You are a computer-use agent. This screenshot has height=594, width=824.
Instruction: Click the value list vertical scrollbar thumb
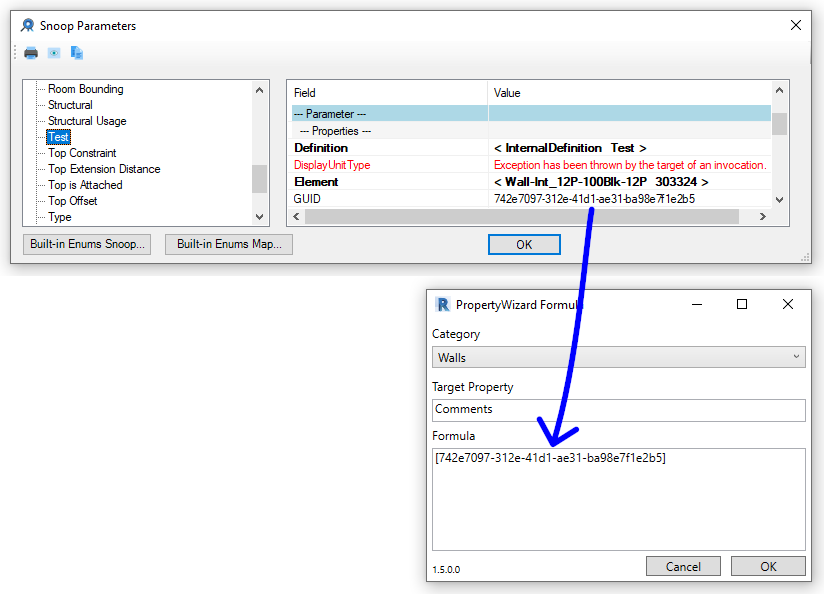[x=779, y=124]
